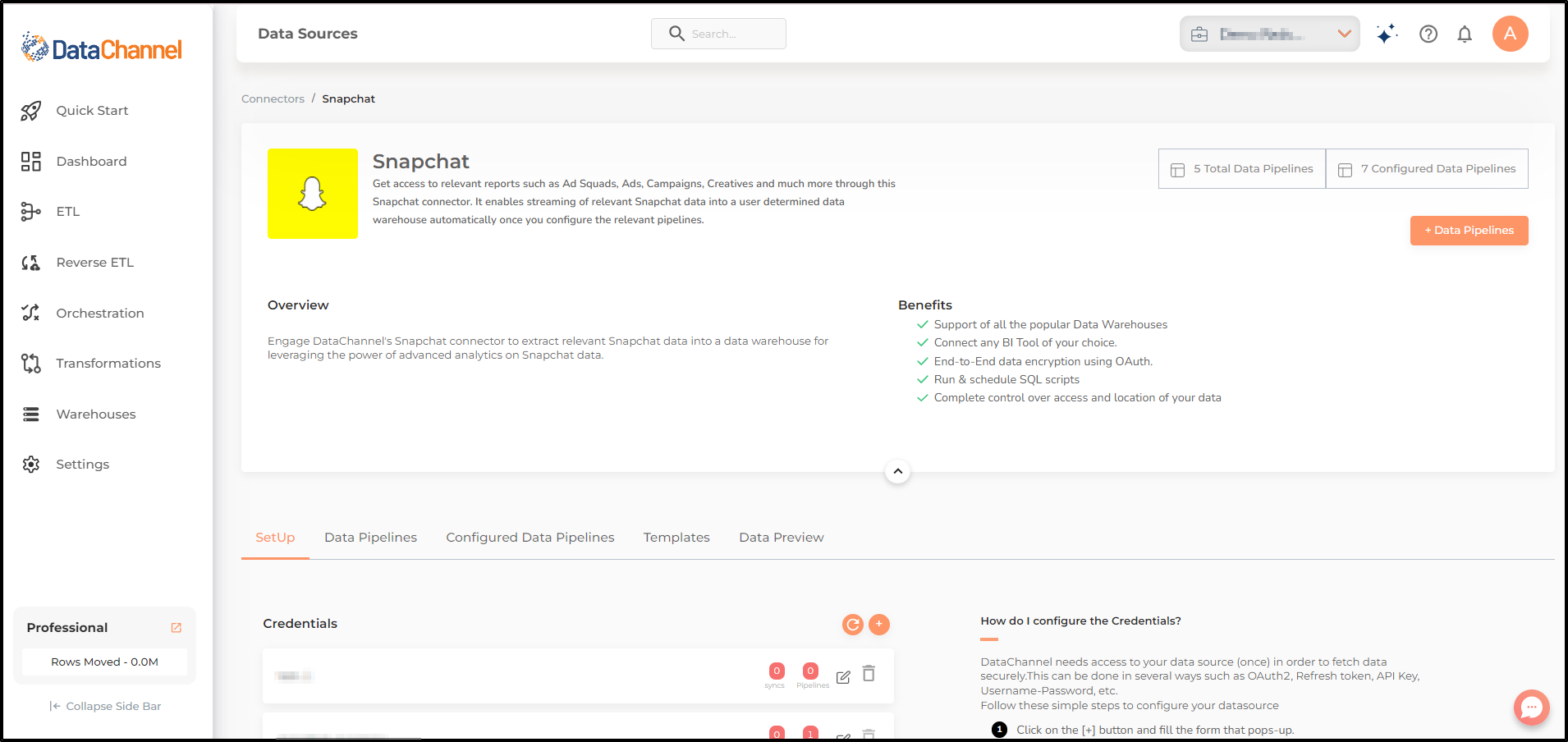Refresh the credentials list

853,625
